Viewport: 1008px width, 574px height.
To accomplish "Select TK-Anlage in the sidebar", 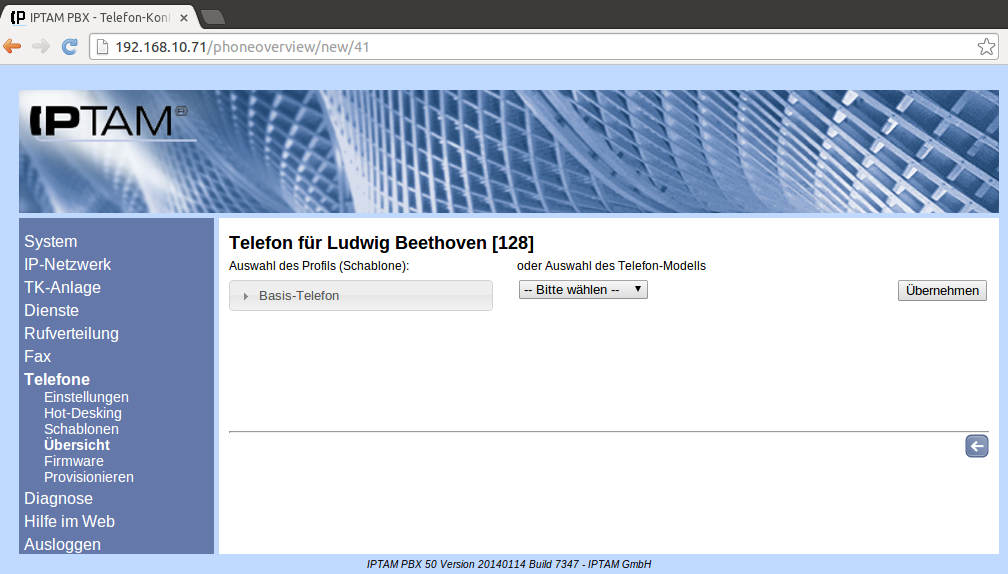I will pyautogui.click(x=62, y=287).
